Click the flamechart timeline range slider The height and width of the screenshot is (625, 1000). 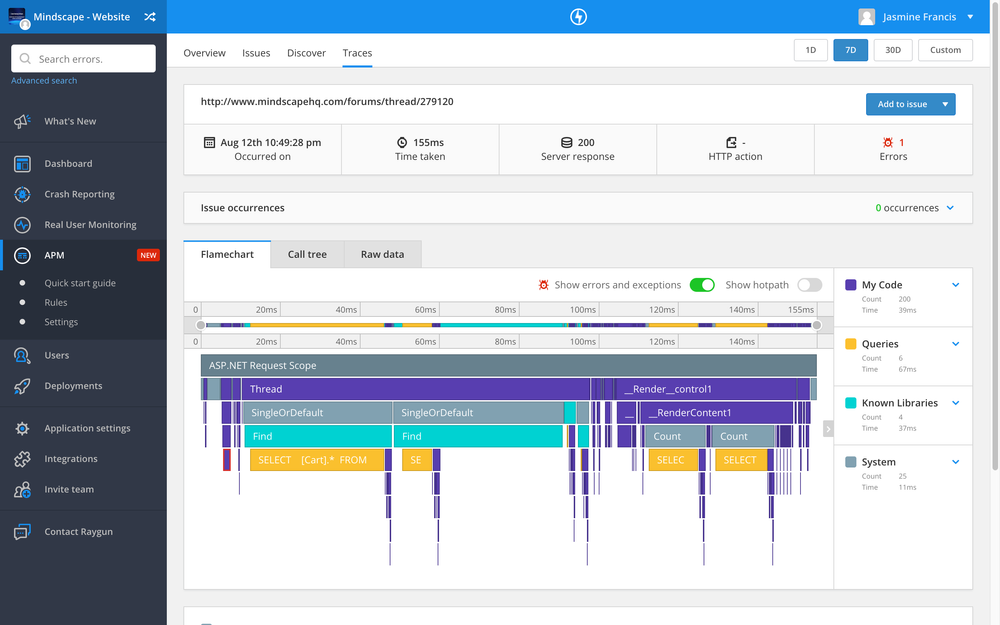(510, 325)
